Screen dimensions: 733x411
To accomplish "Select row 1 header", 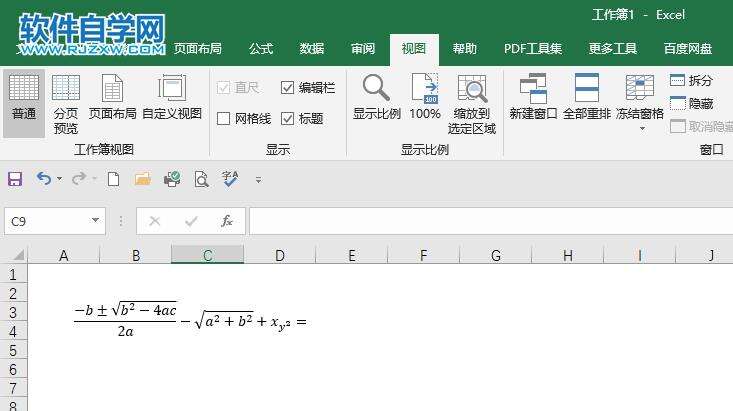I will pyautogui.click(x=13, y=274).
